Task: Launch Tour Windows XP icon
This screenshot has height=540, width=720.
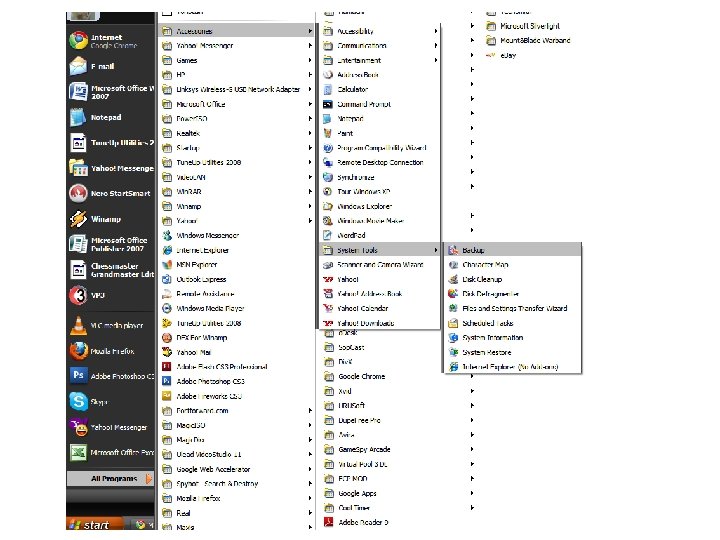Action: pyautogui.click(x=327, y=191)
